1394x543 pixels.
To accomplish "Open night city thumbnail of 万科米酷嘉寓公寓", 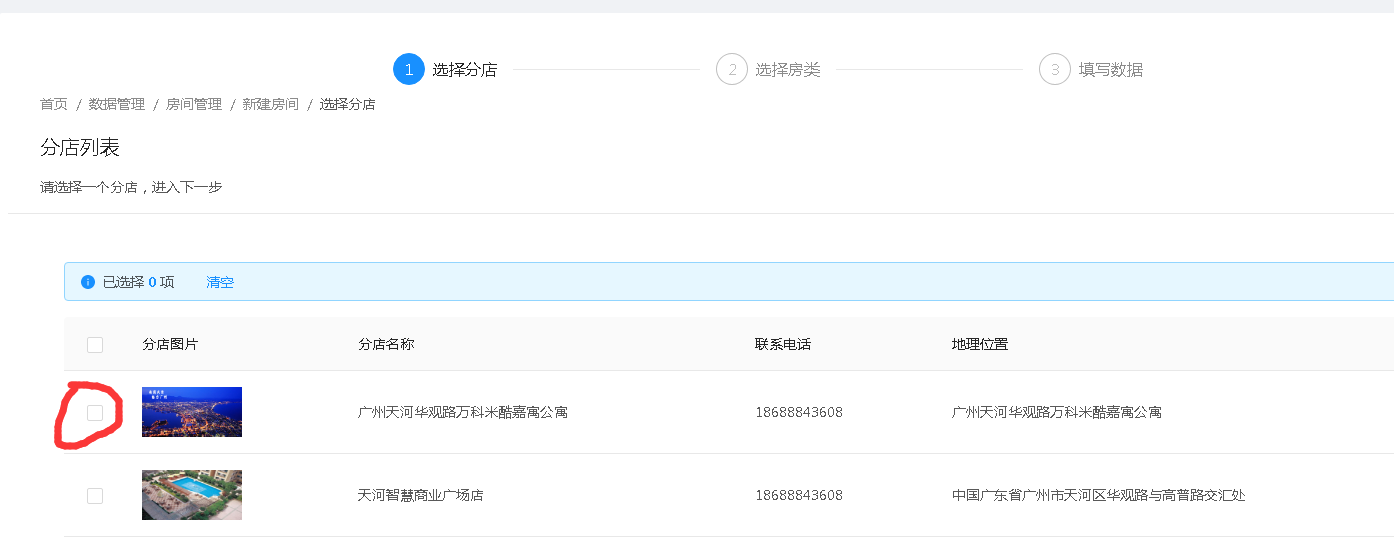I will point(192,412).
